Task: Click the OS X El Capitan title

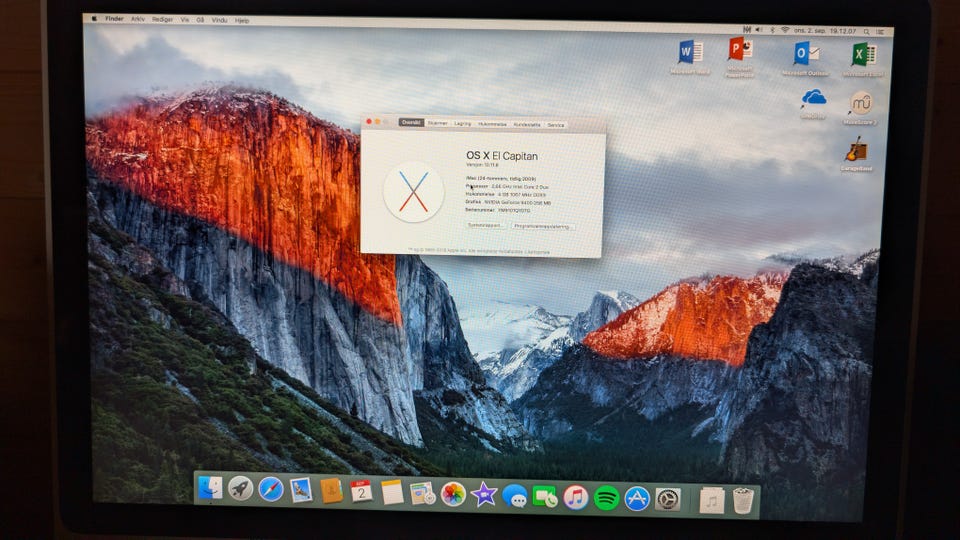Action: 501,156
